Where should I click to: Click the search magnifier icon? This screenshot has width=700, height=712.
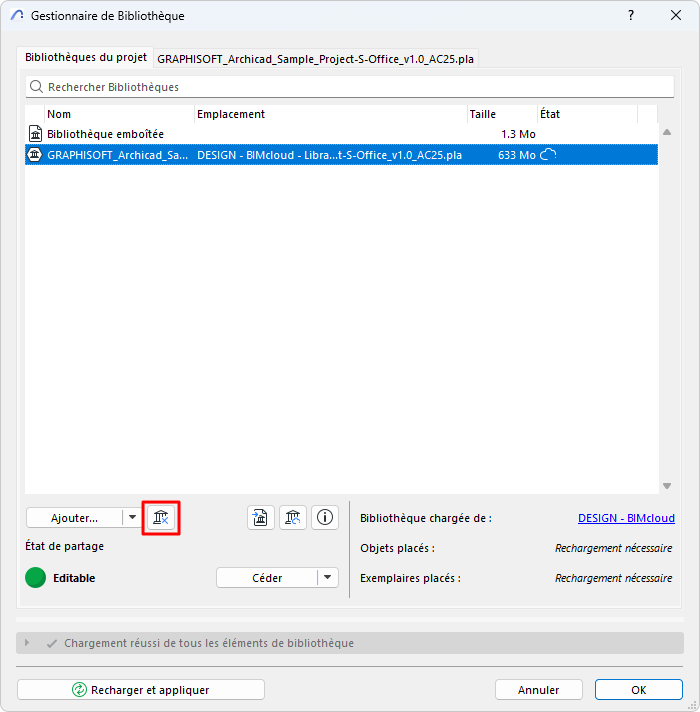click(36, 86)
